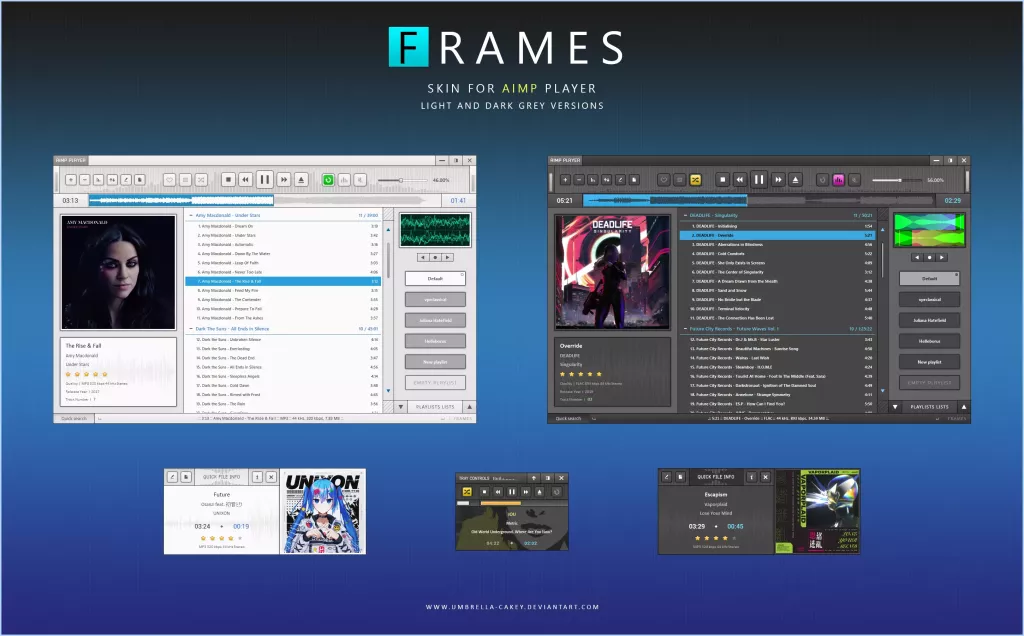
Task: Click the pencil edit icon on the toolbar
Action: coord(125,180)
